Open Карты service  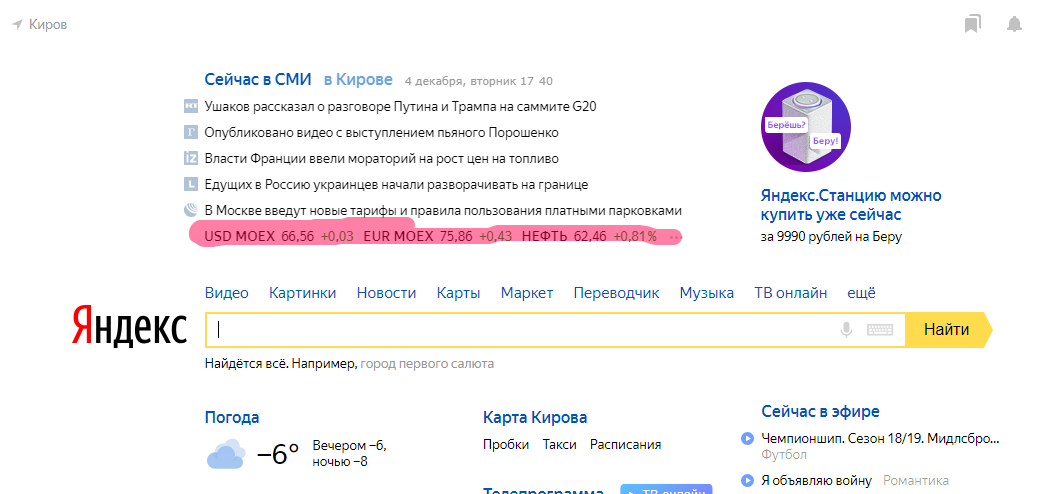459,293
